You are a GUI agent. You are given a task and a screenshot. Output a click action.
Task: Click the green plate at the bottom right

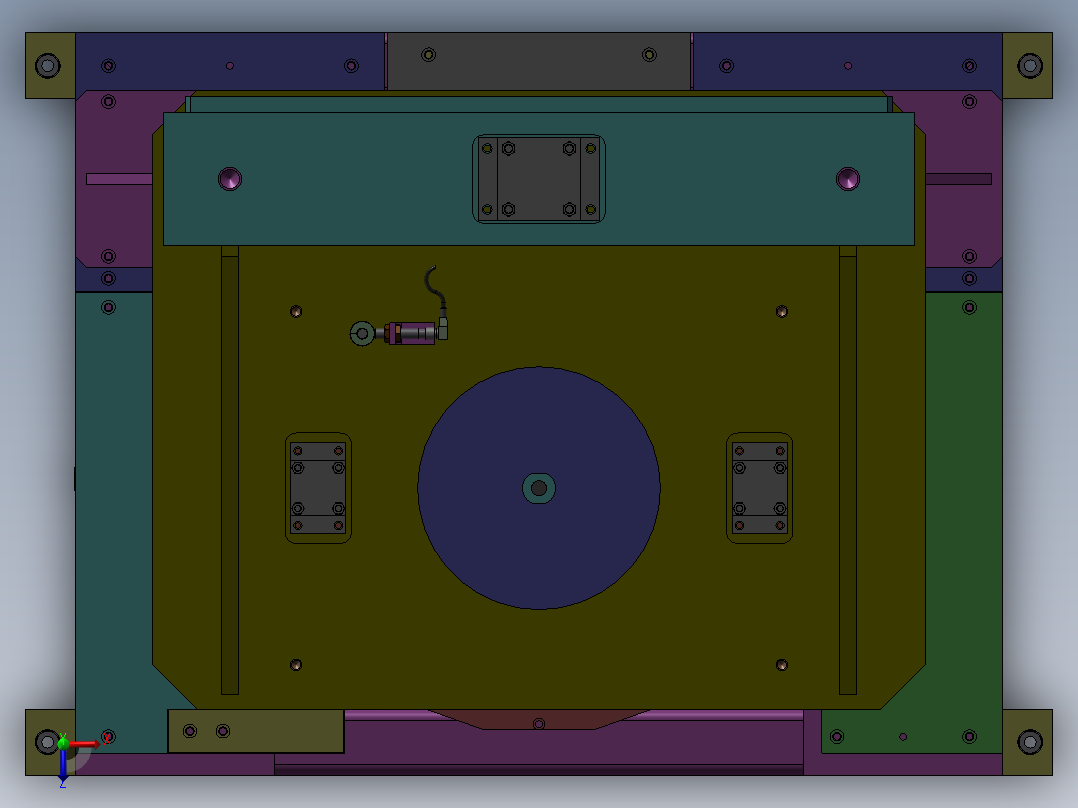click(912, 732)
